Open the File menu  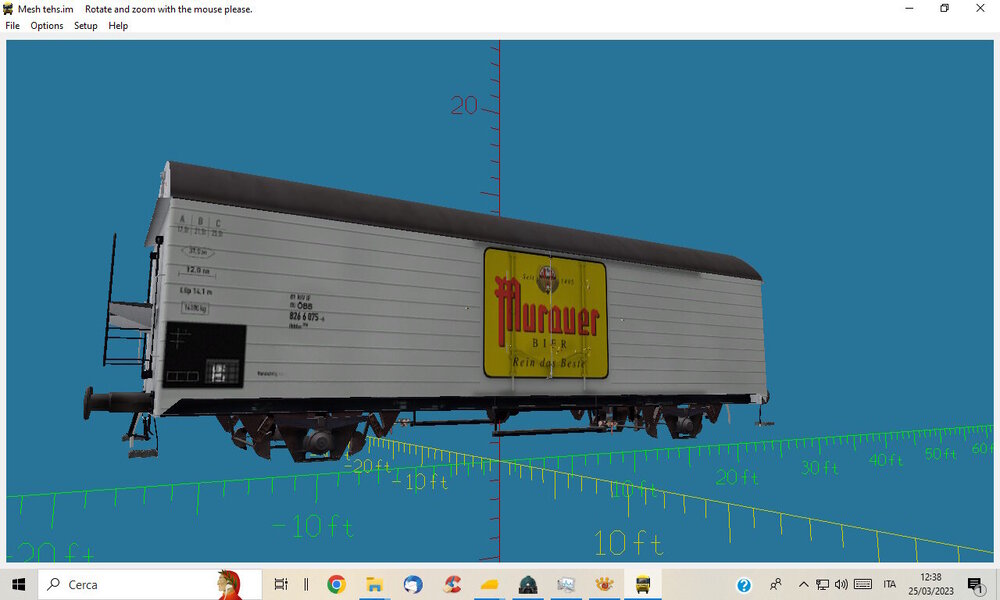pos(12,26)
